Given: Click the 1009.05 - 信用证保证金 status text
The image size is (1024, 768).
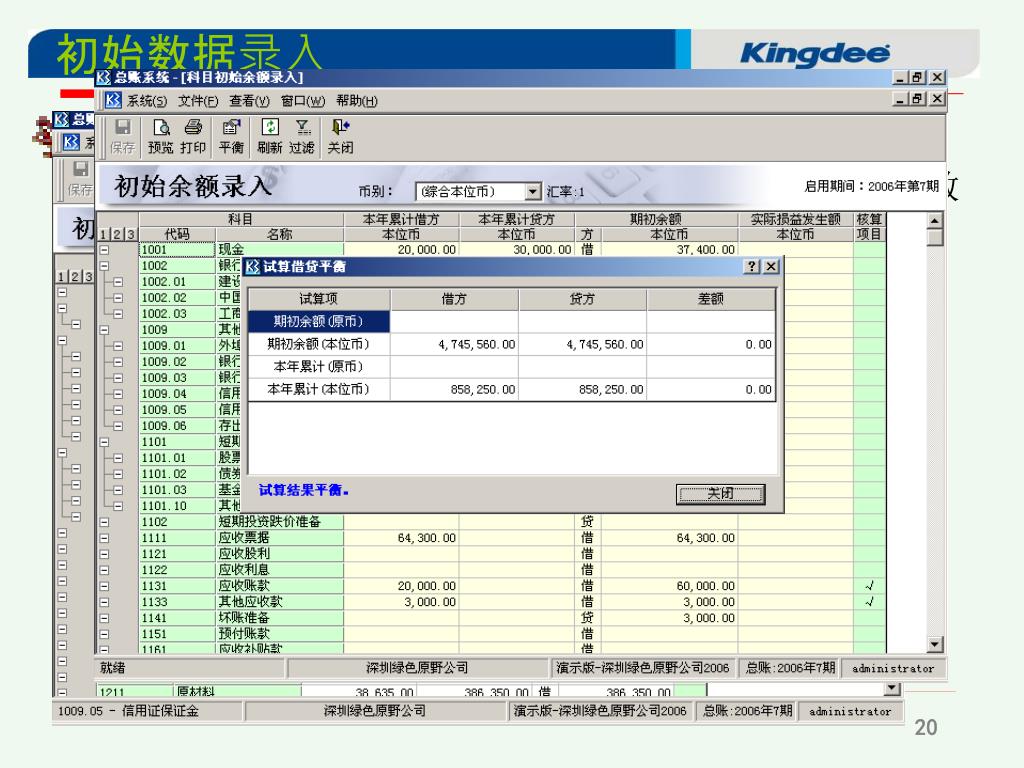Looking at the screenshot, I should (x=128, y=711).
